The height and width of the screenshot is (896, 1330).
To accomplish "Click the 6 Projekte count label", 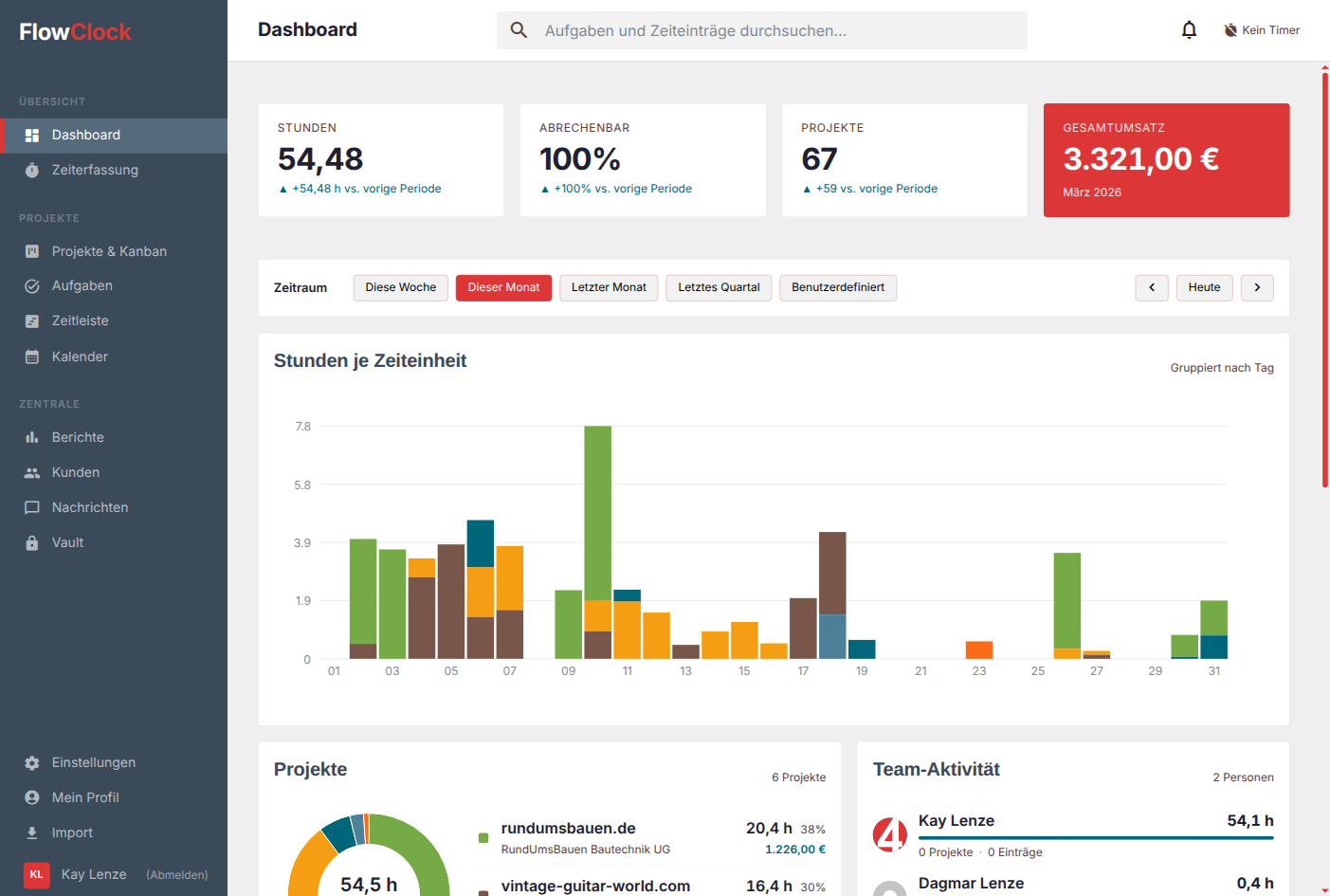I will (798, 777).
